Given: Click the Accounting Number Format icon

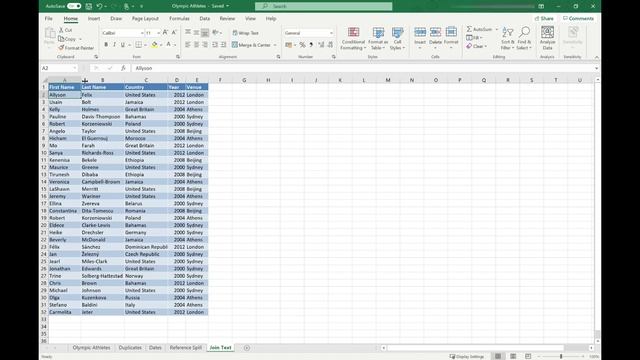Looking at the screenshot, I should [x=289, y=45].
